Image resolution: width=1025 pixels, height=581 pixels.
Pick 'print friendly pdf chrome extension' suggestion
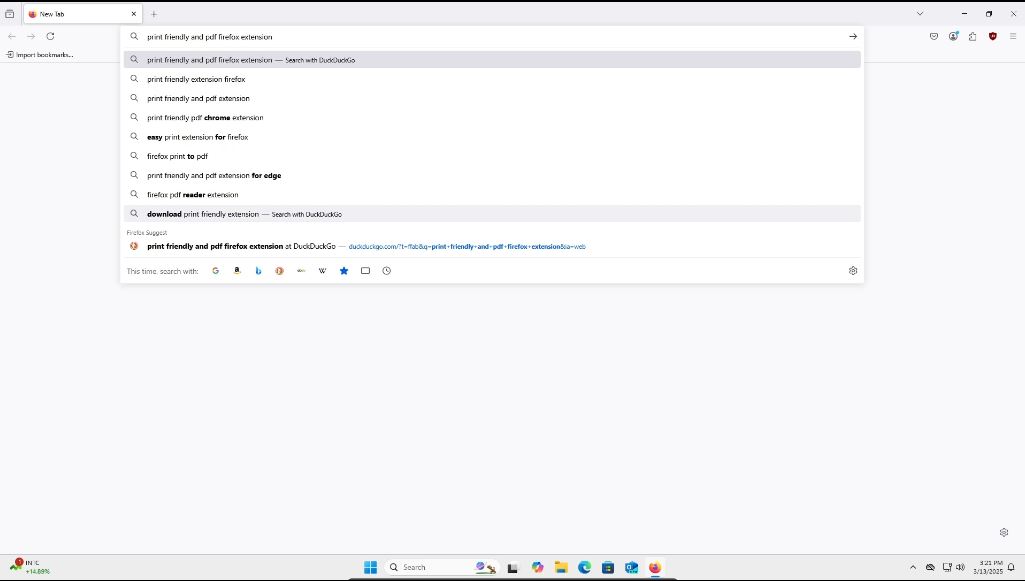pos(492,118)
